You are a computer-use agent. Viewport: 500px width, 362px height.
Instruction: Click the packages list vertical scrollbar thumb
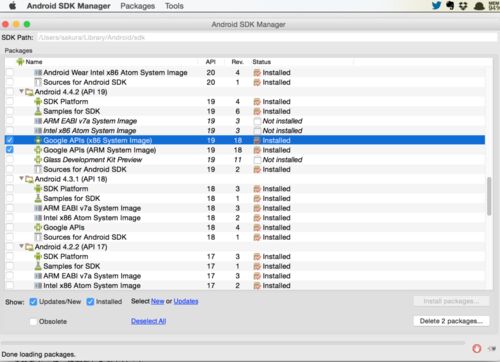point(489,197)
